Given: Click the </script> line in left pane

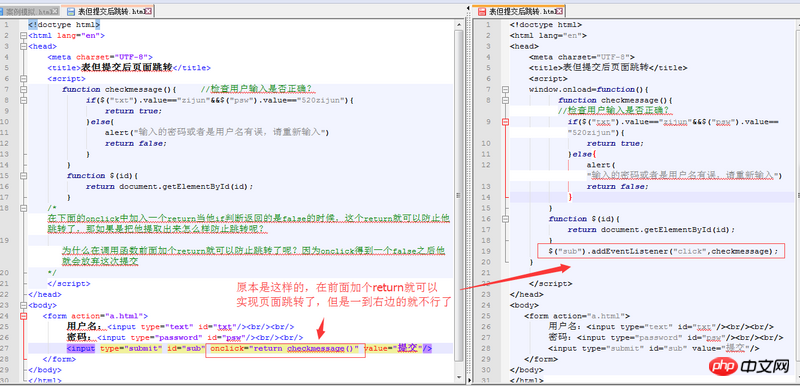Looking at the screenshot, I should point(69,284).
